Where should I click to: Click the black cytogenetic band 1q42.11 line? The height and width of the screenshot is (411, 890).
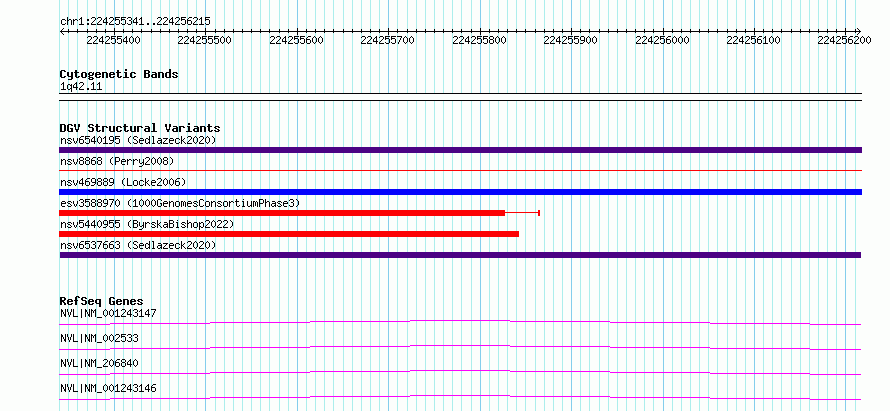click(x=460, y=97)
